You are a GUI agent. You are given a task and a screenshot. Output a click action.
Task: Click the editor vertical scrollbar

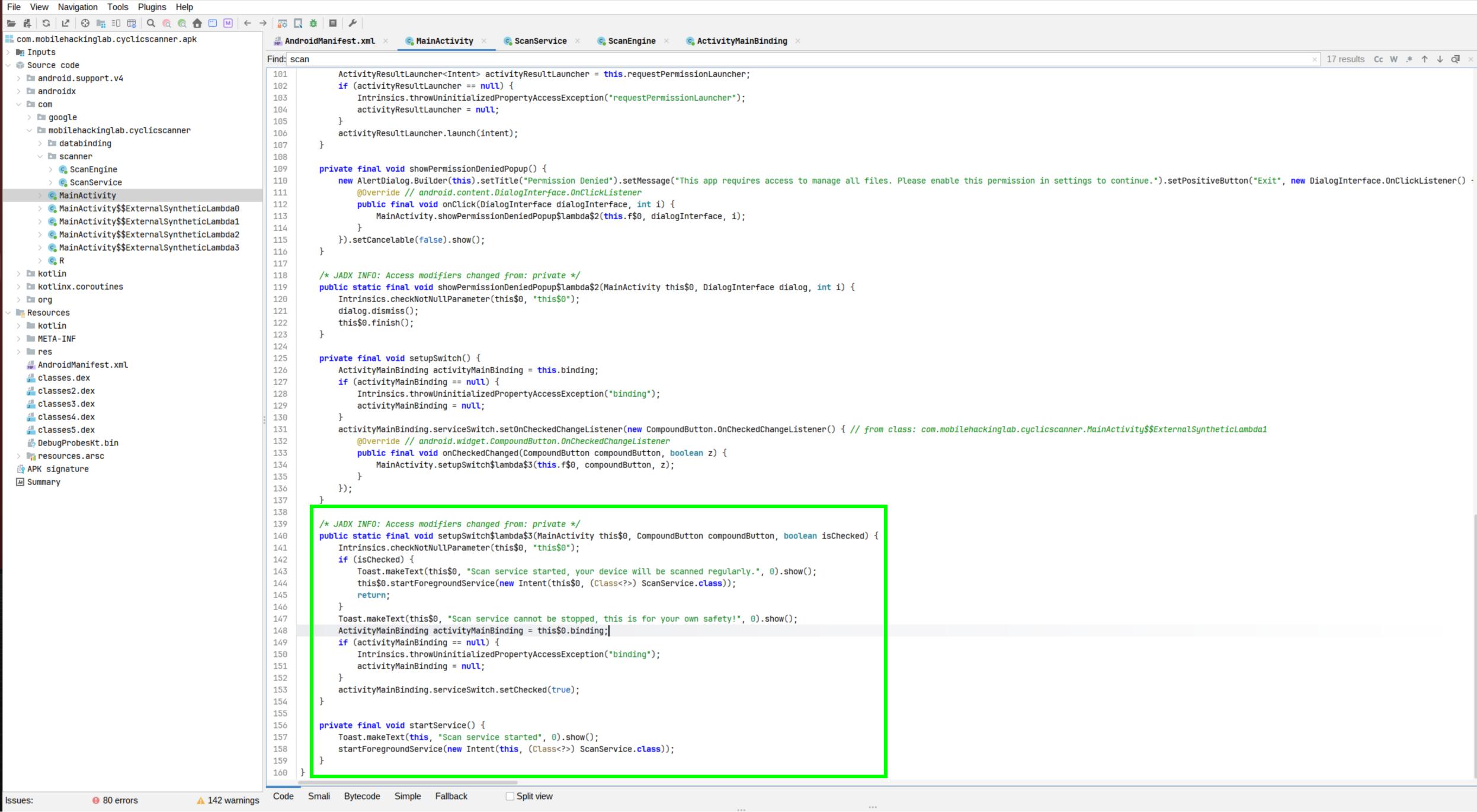tap(1475, 646)
